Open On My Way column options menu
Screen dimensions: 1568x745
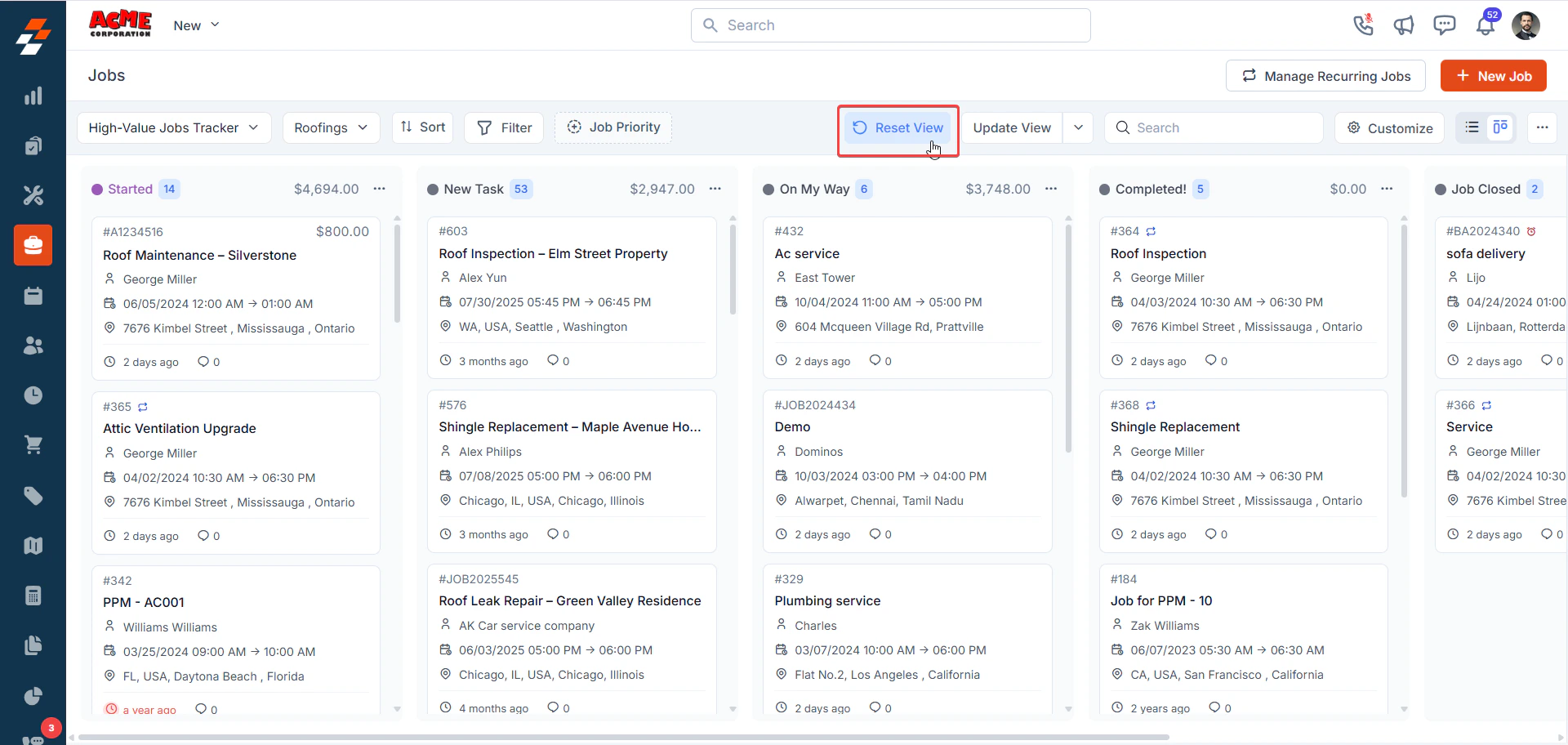(1051, 189)
